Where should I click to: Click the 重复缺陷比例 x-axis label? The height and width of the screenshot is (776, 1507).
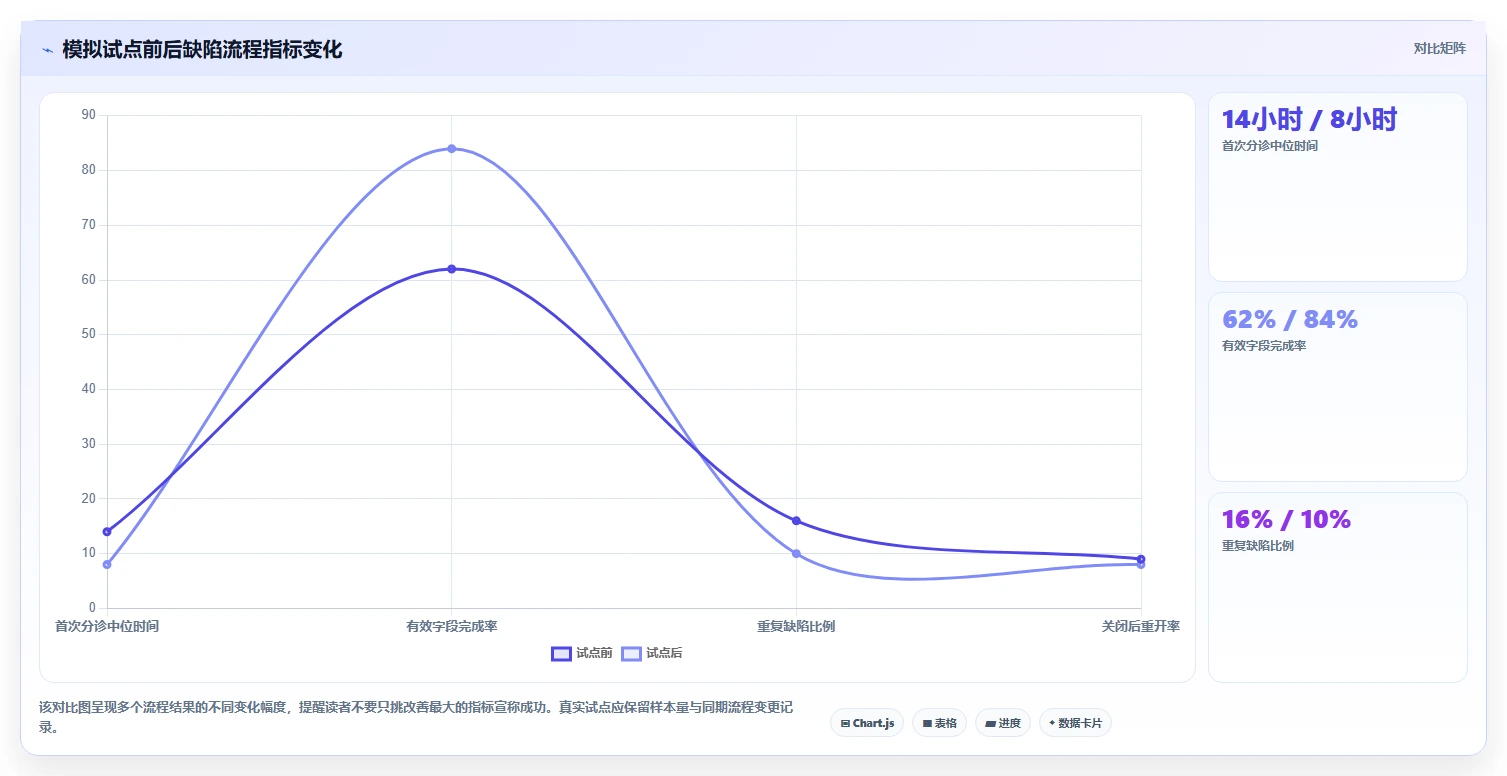tap(796, 626)
